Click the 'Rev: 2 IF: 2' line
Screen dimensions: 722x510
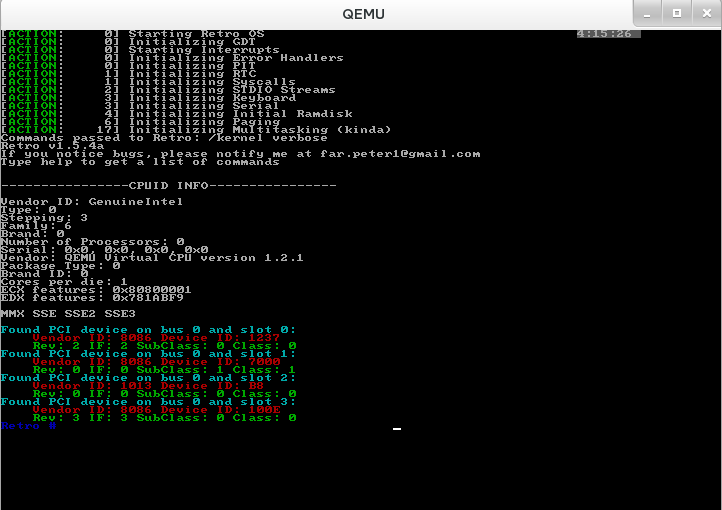[164, 346]
